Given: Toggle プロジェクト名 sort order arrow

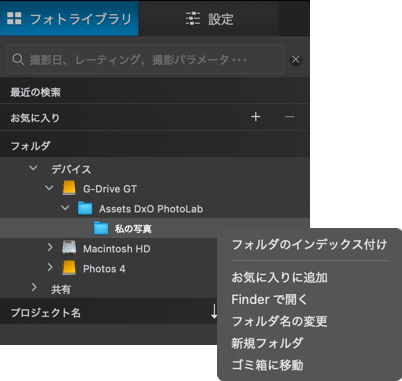Looking at the screenshot, I should tap(214, 311).
